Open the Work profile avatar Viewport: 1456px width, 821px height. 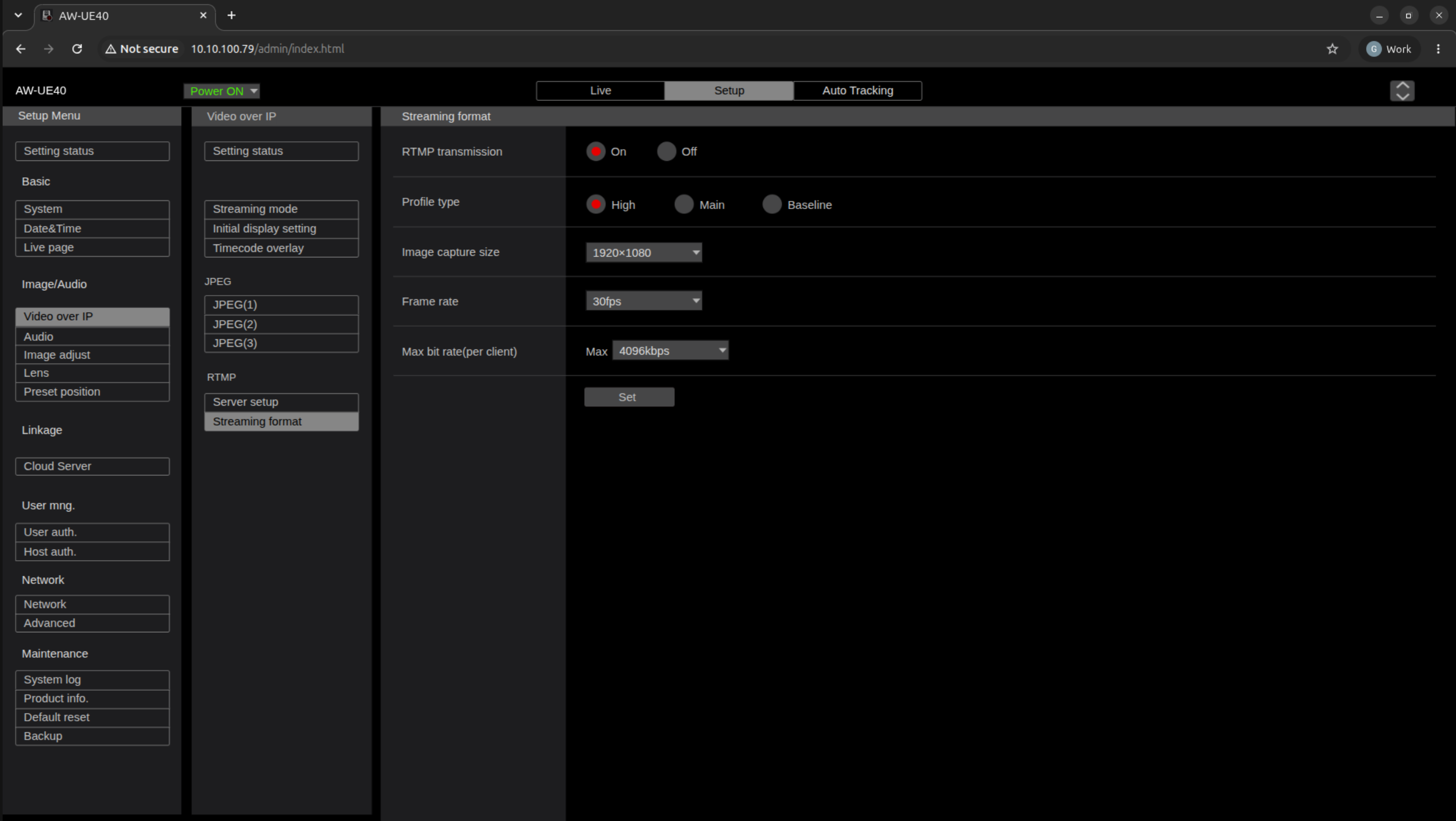[1389, 49]
